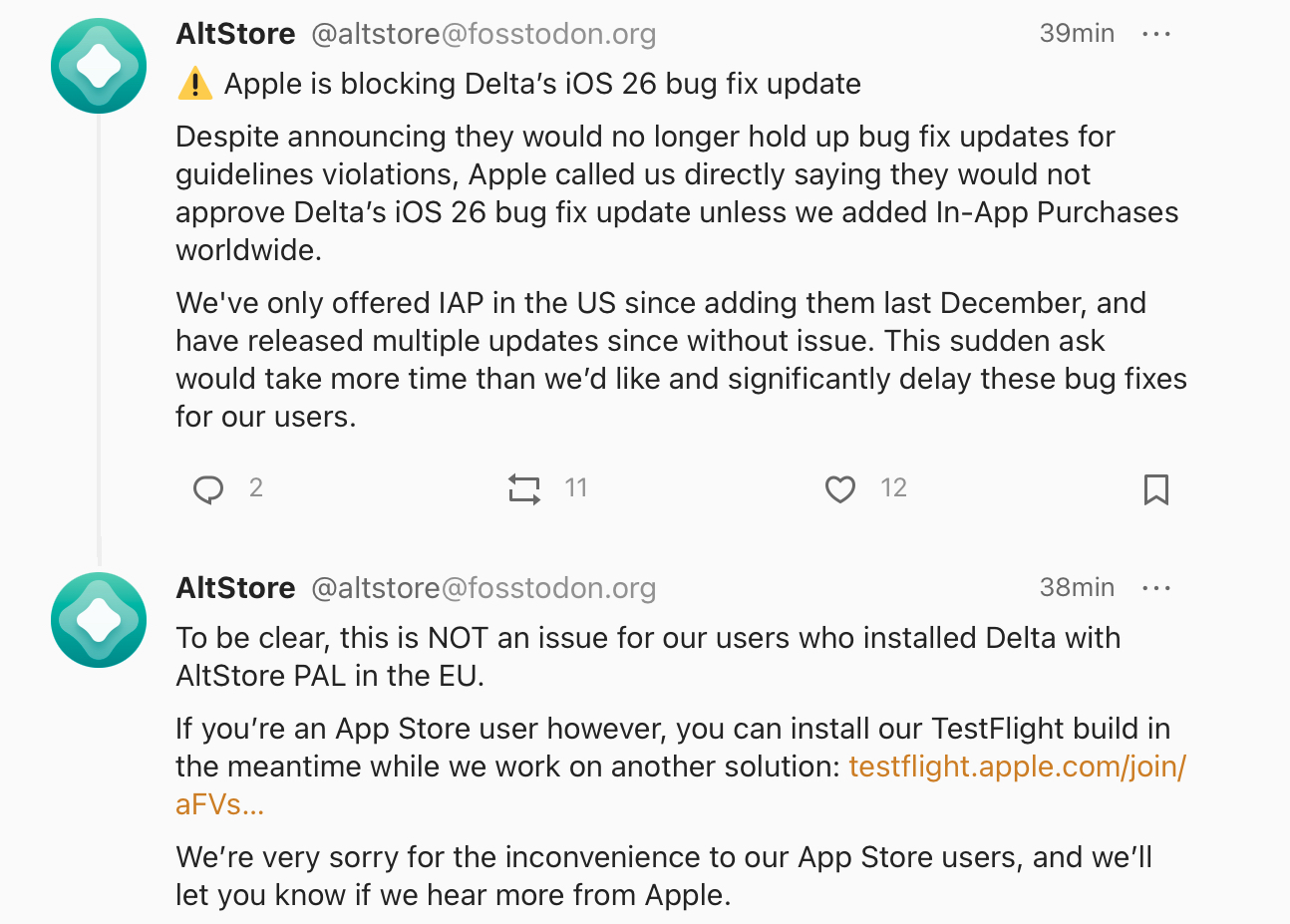Click the AltStore avatar on the second post
The image size is (1290, 924).
99,620
